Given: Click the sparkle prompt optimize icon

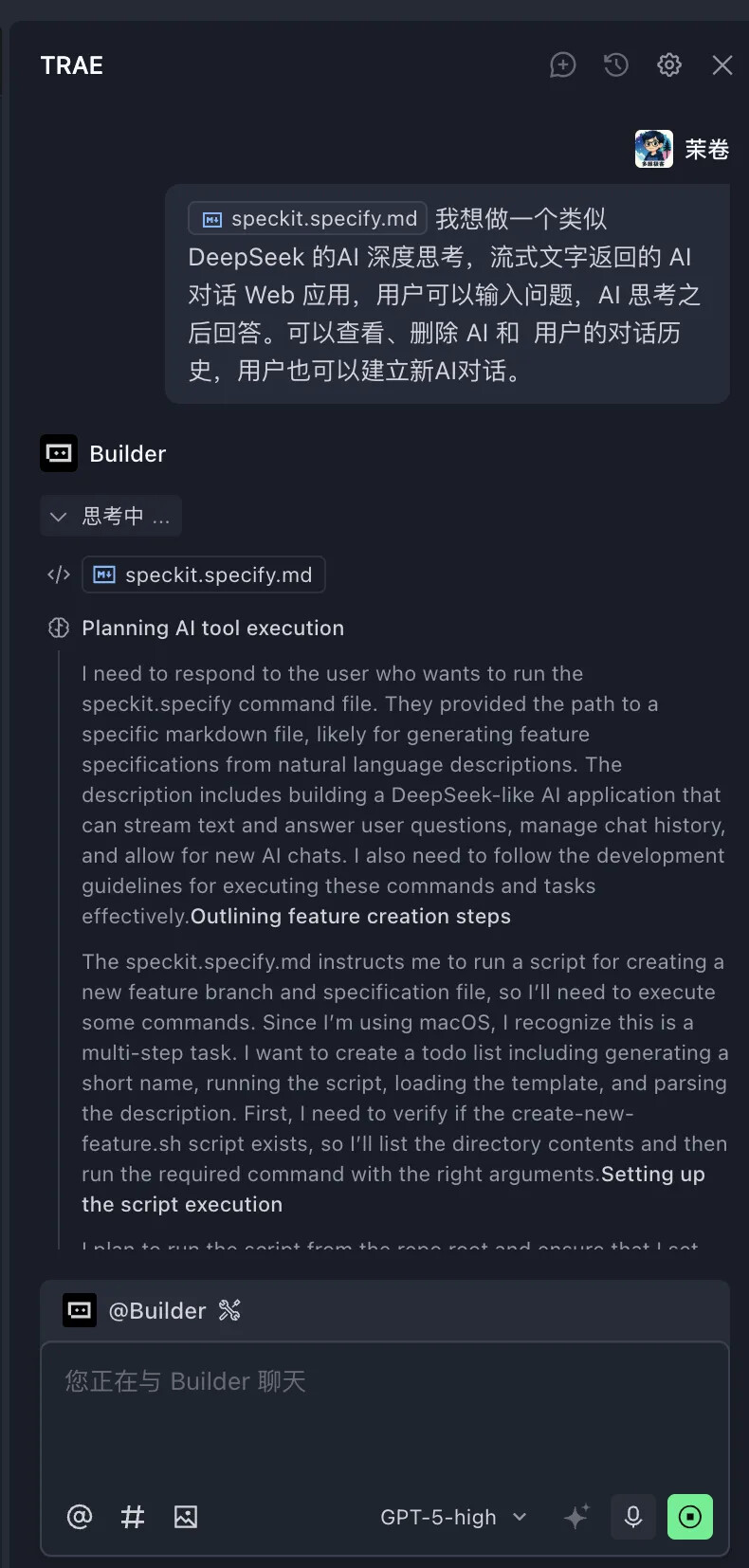Looking at the screenshot, I should coord(576,1517).
